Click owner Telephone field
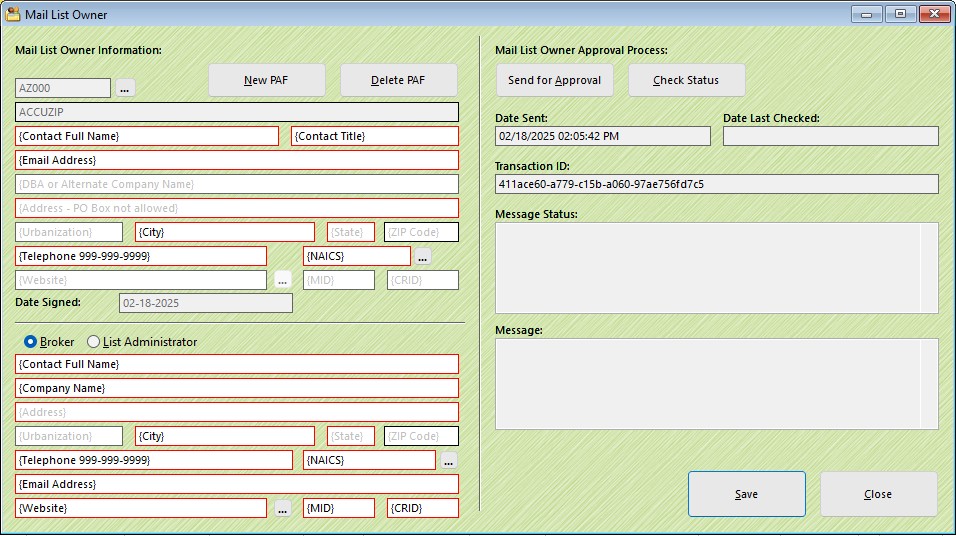 (141, 256)
